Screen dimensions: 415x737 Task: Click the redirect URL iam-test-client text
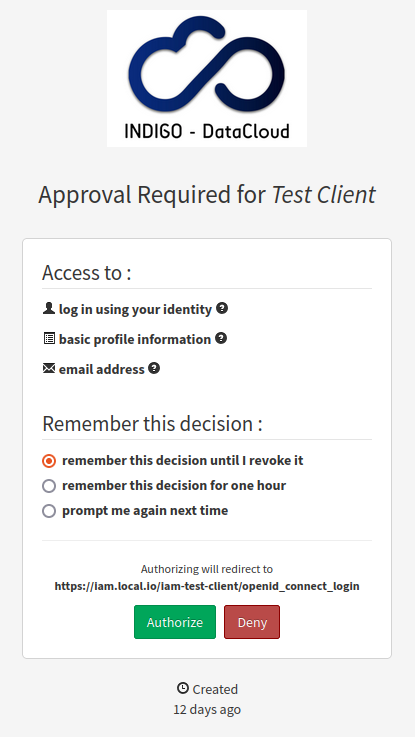[x=207, y=586]
